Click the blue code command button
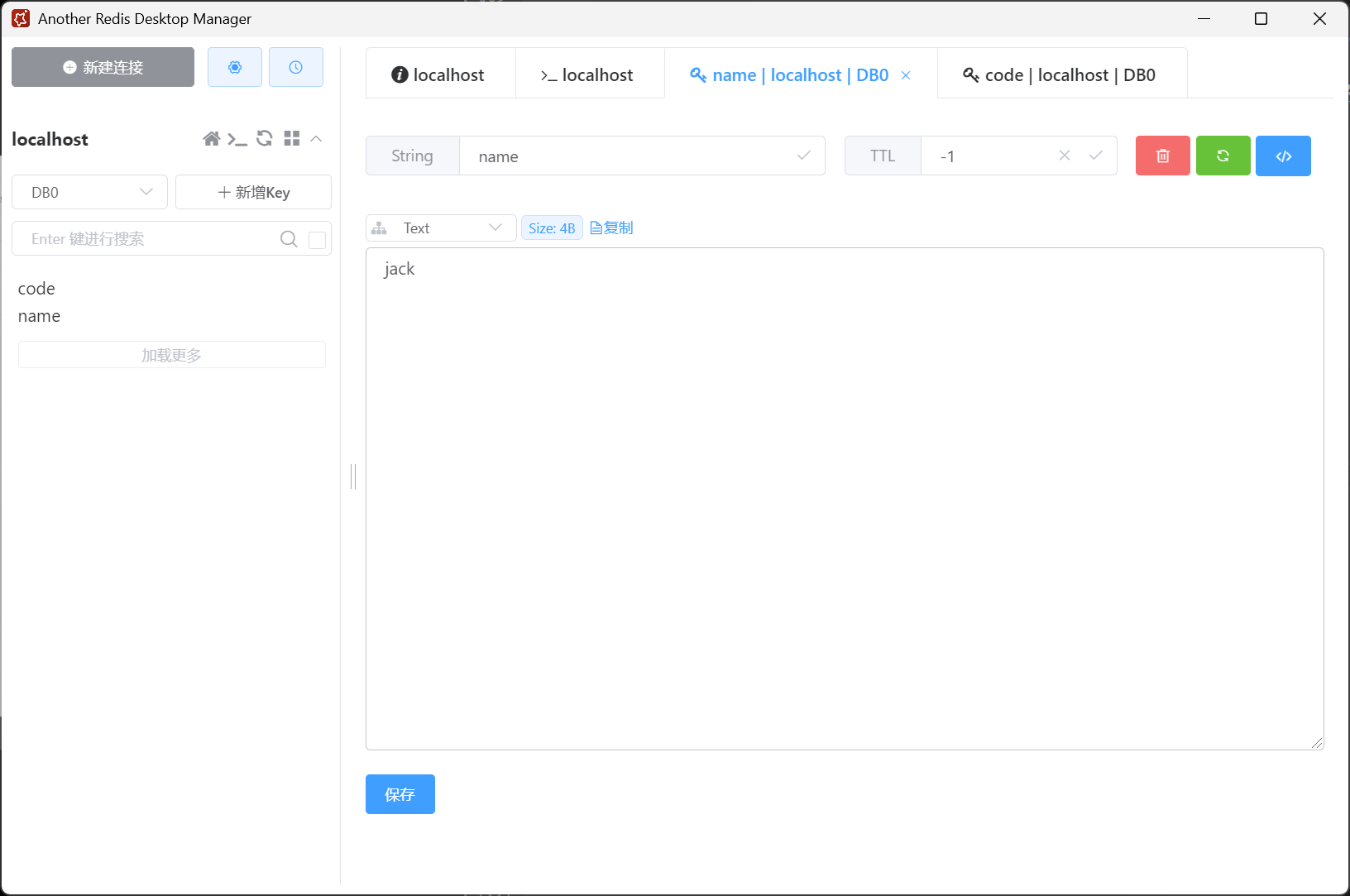Image resolution: width=1350 pixels, height=896 pixels. (x=1283, y=156)
